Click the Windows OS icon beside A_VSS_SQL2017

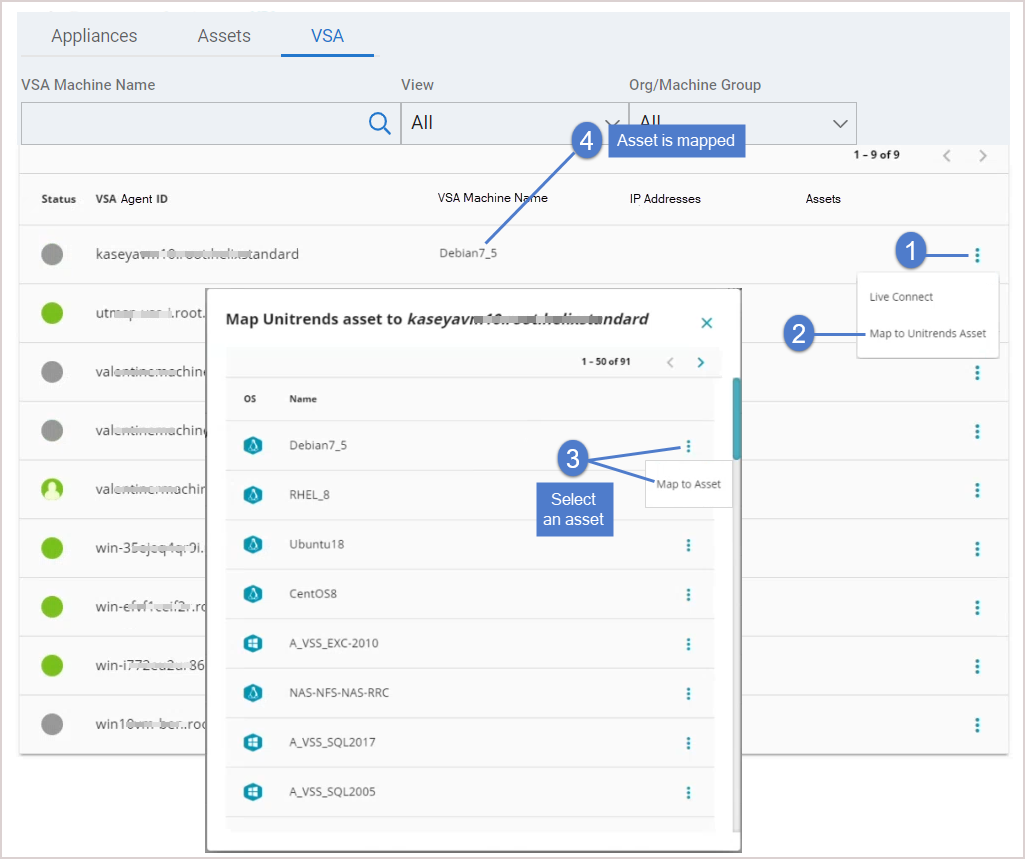253,743
